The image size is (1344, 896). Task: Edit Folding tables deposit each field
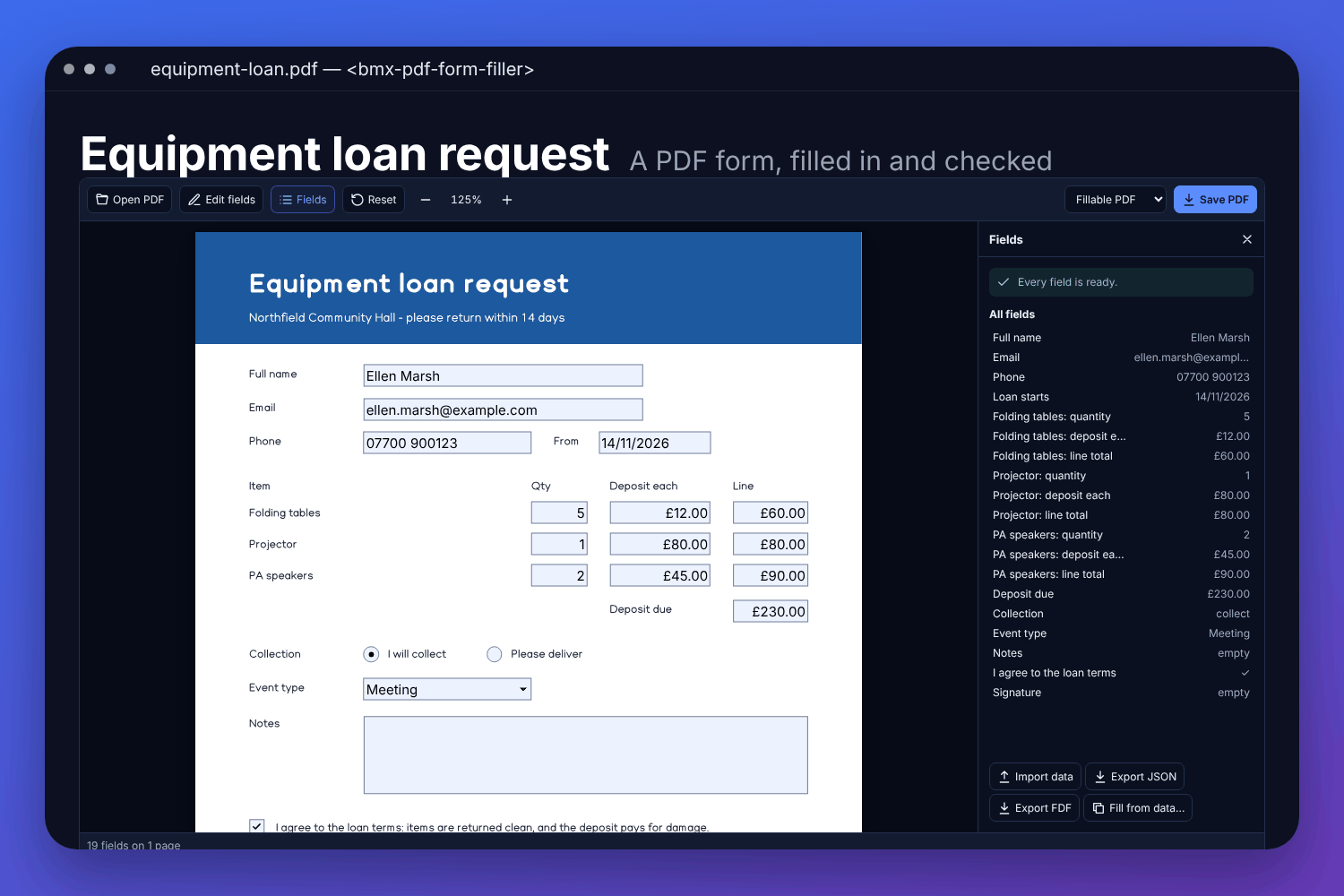(660, 513)
